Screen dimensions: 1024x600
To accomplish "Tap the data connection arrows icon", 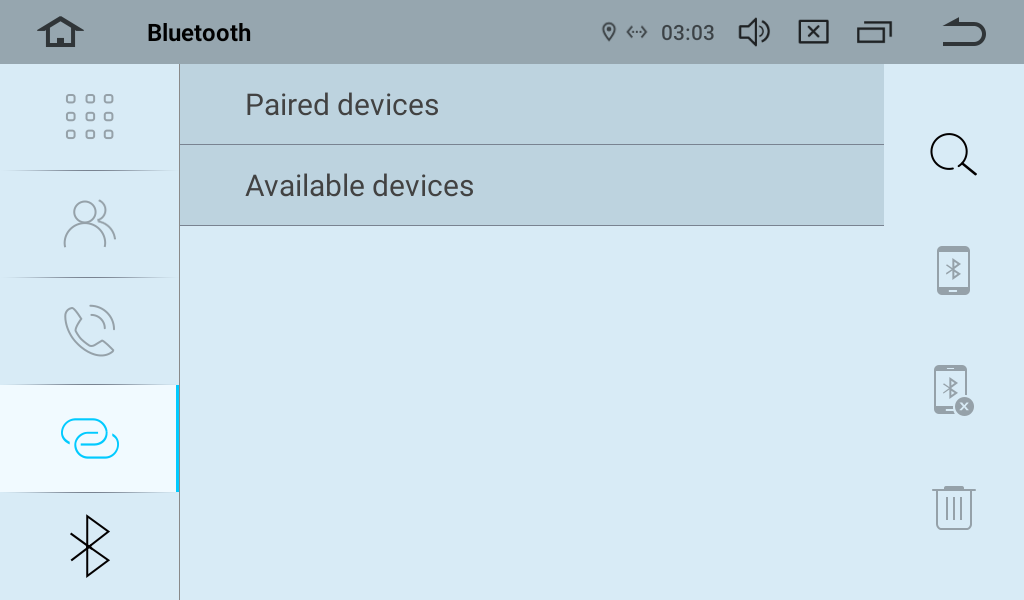I will (637, 33).
